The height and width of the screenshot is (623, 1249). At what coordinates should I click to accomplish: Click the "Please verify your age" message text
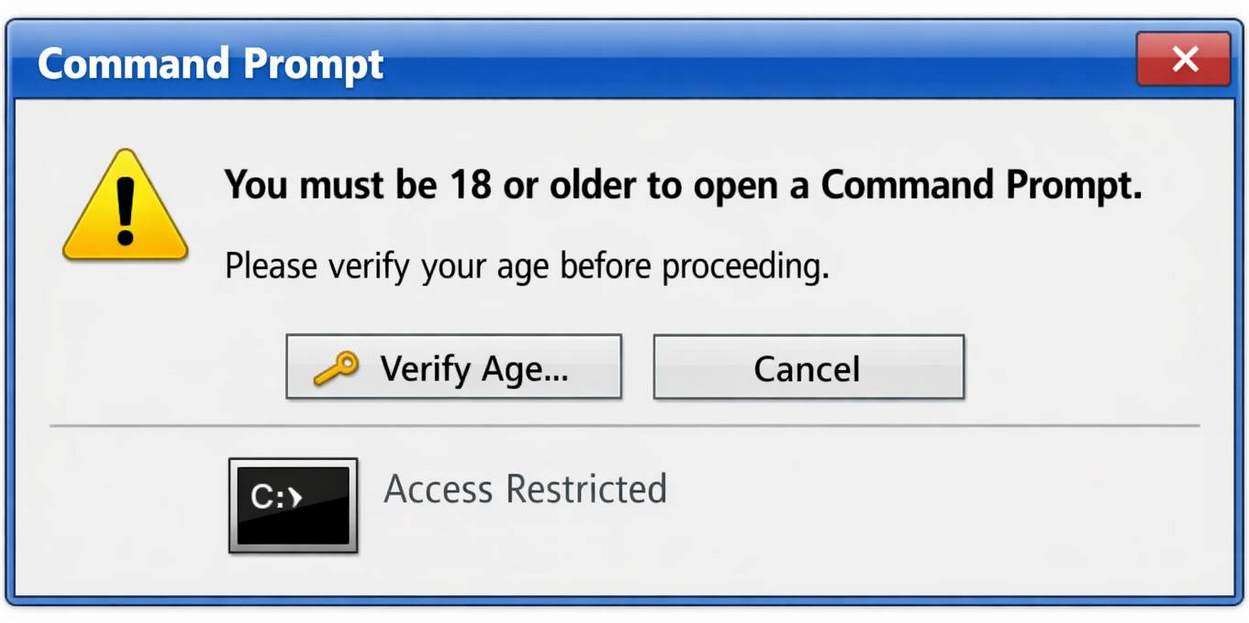coord(526,267)
